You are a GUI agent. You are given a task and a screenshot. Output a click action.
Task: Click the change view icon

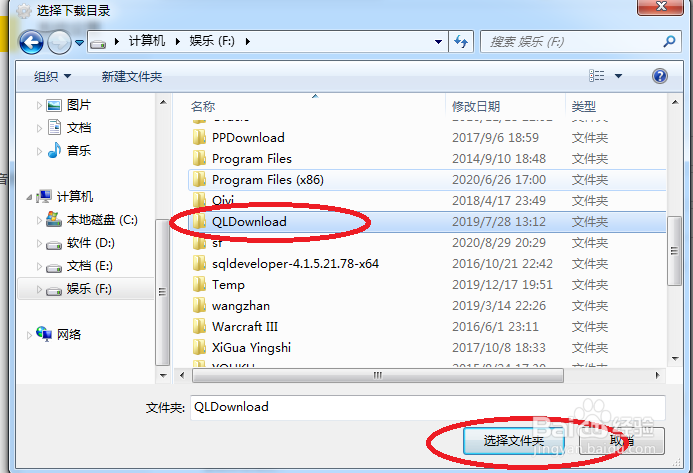[x=597, y=76]
